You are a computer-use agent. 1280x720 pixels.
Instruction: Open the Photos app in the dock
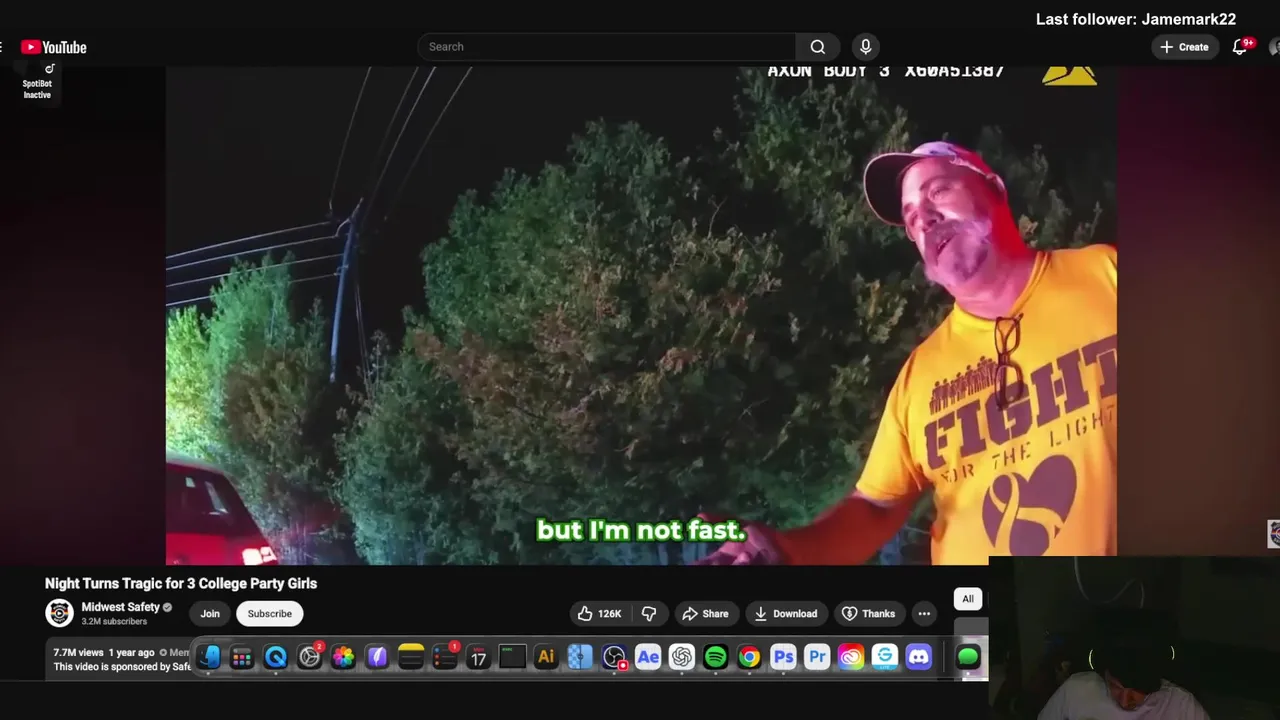pos(343,657)
